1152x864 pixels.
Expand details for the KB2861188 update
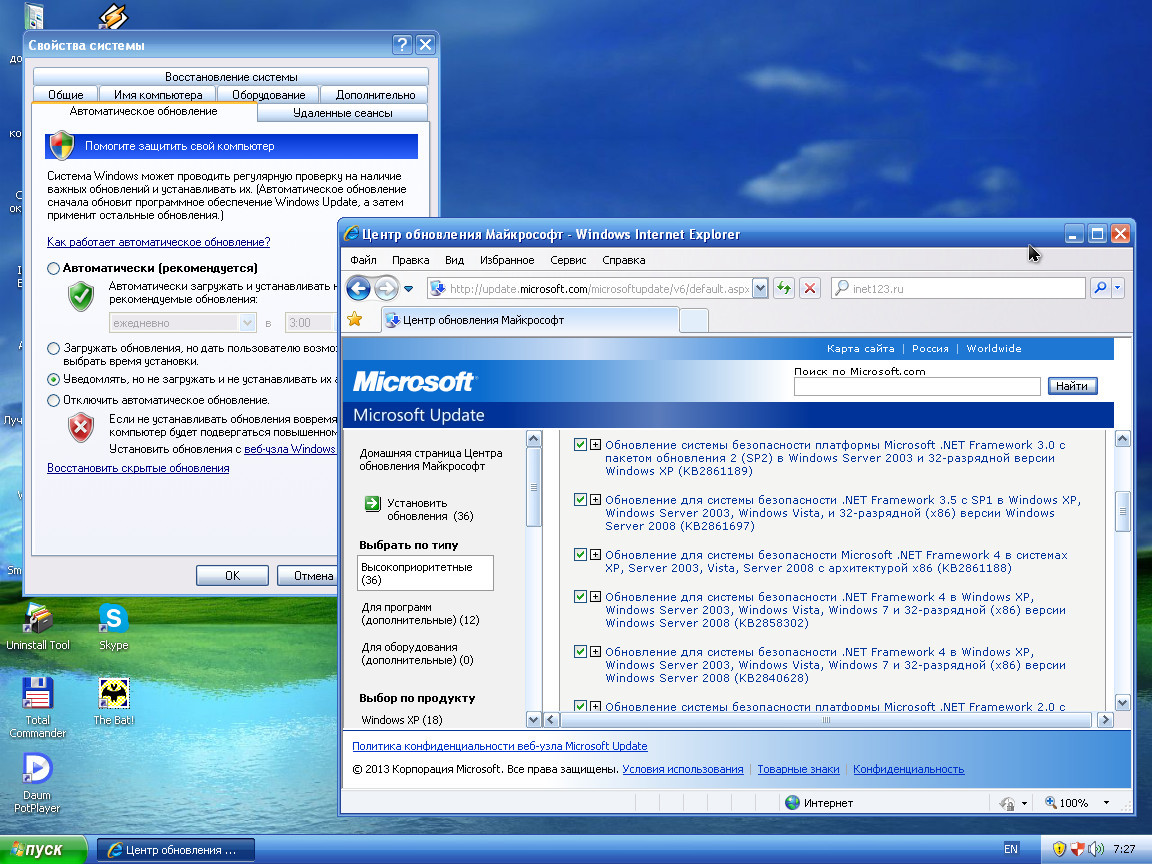pos(595,555)
